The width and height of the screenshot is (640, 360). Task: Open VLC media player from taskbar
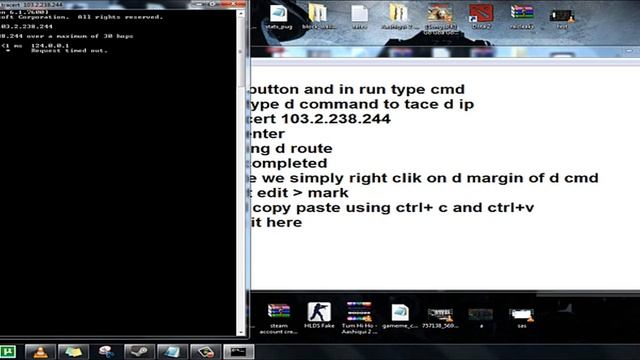click(40, 352)
